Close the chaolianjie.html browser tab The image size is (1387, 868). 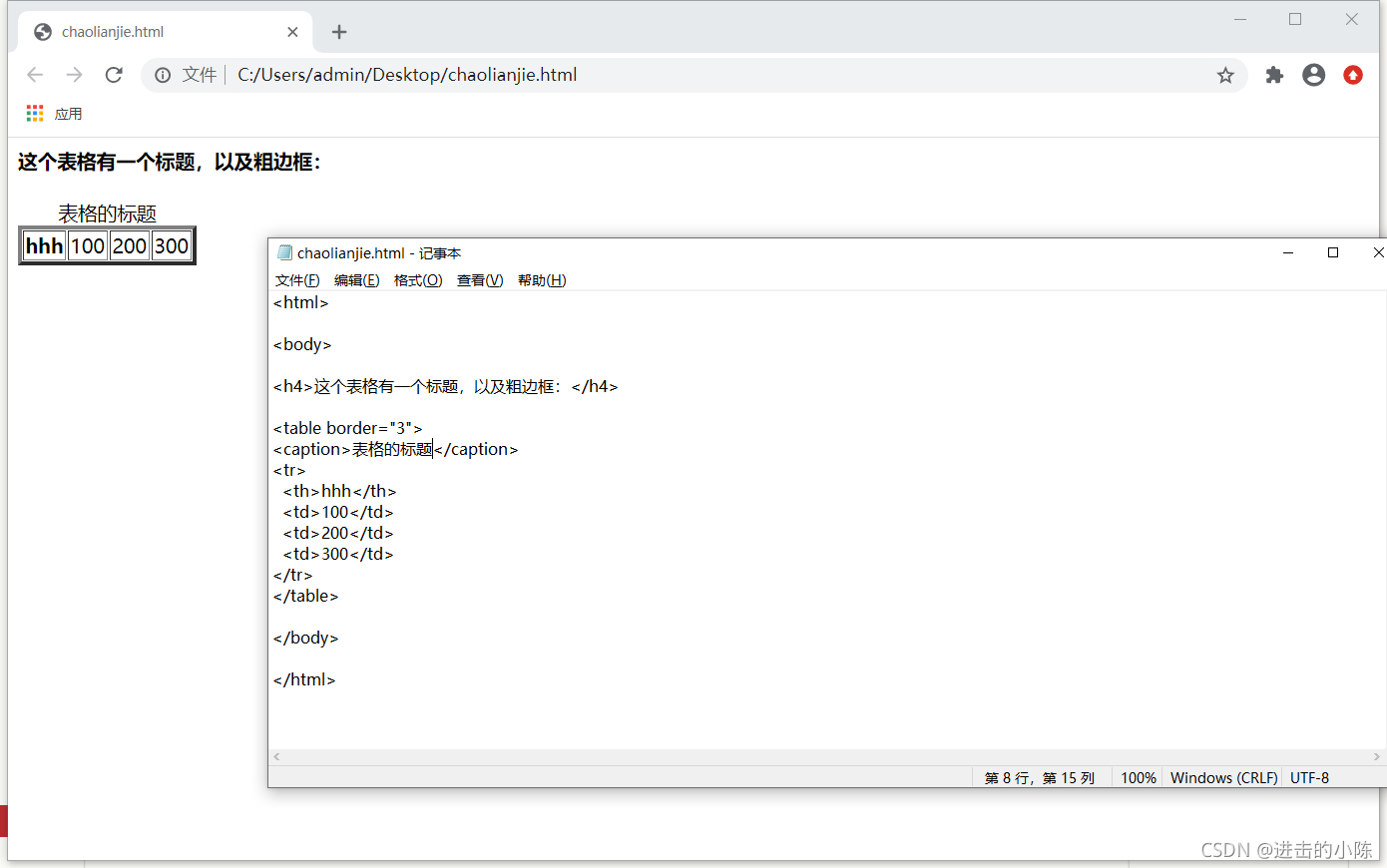click(292, 32)
